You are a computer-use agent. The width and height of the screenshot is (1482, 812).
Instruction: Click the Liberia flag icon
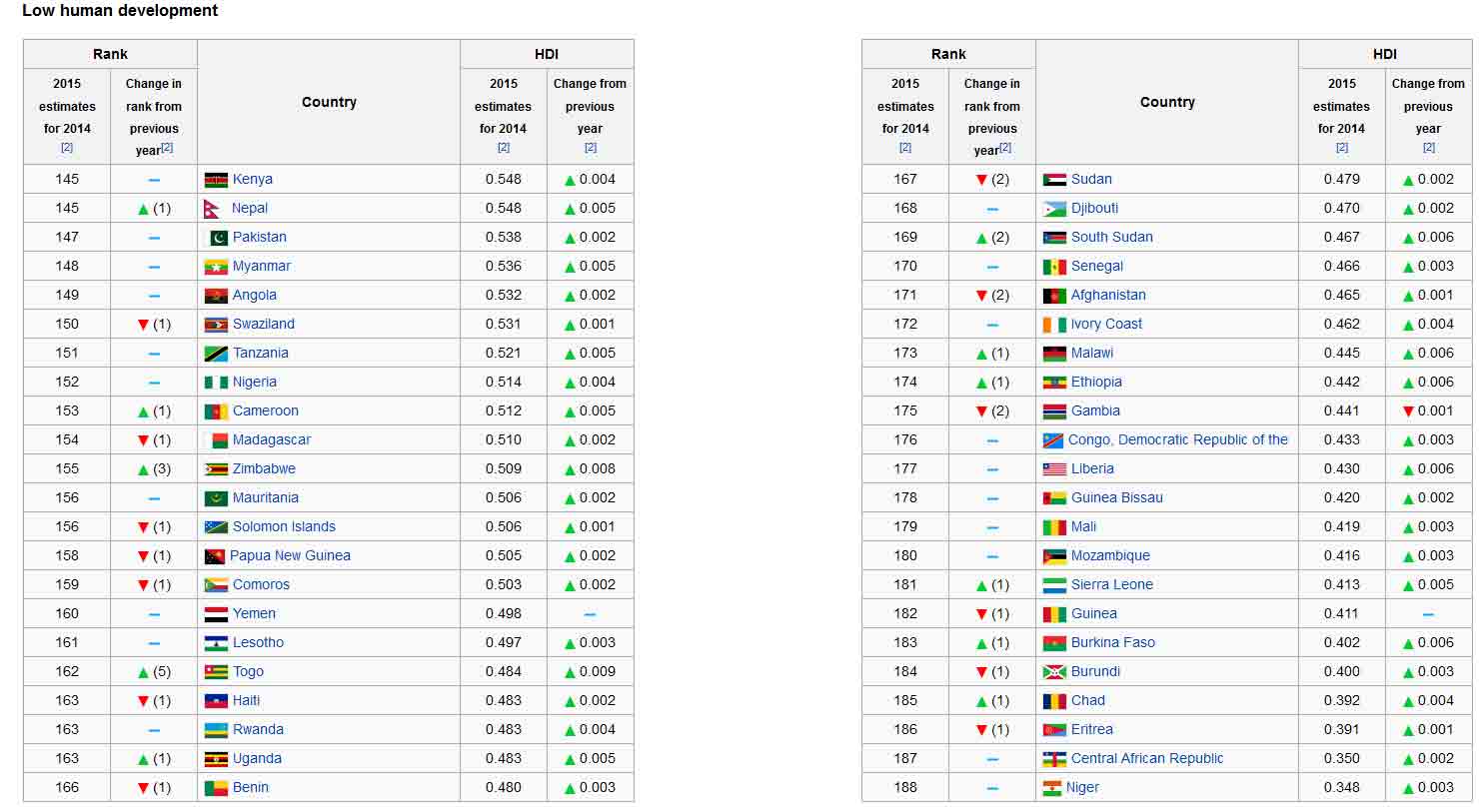click(x=1054, y=469)
